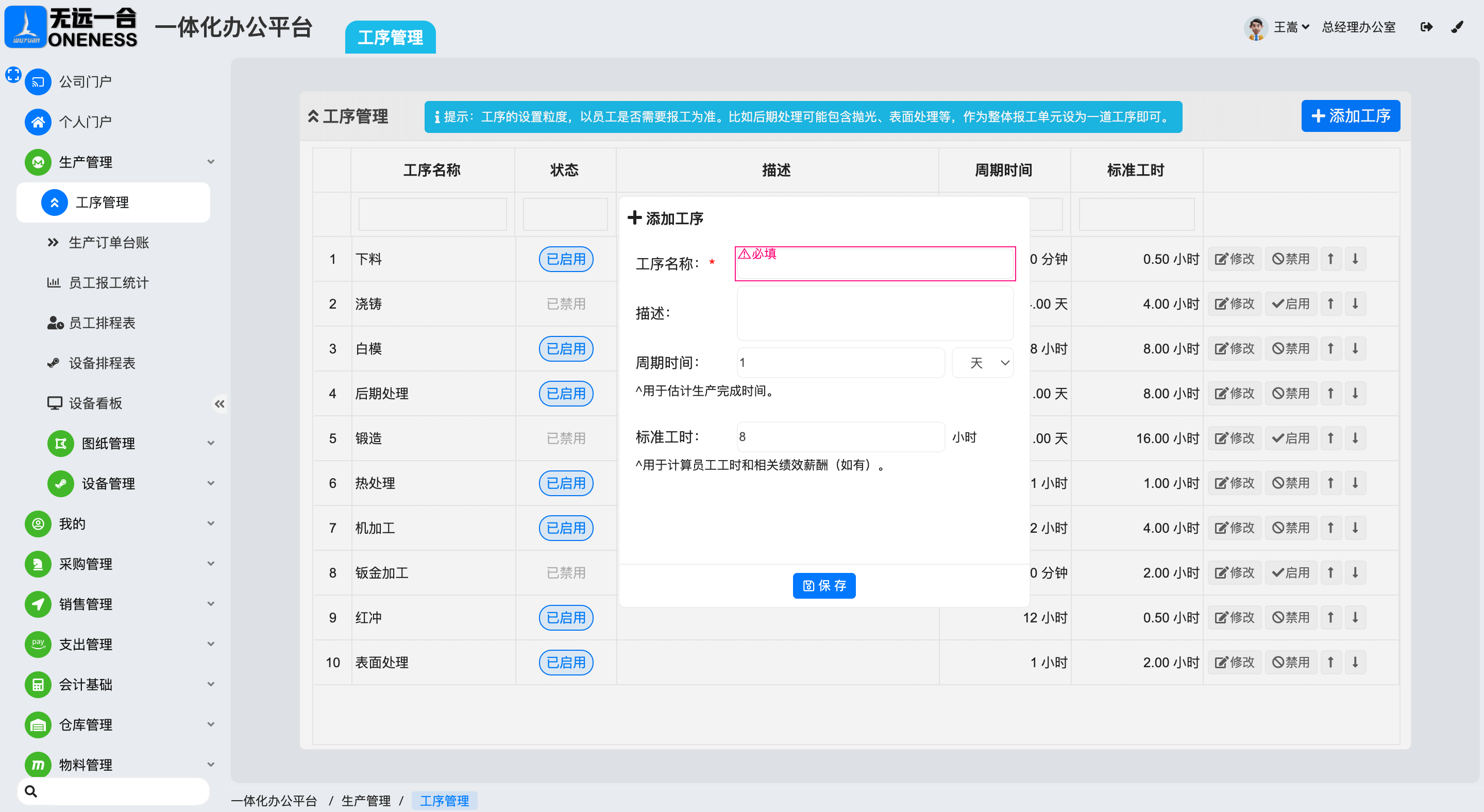
Task: Open 生产订单台账 menu item
Action: click(108, 243)
